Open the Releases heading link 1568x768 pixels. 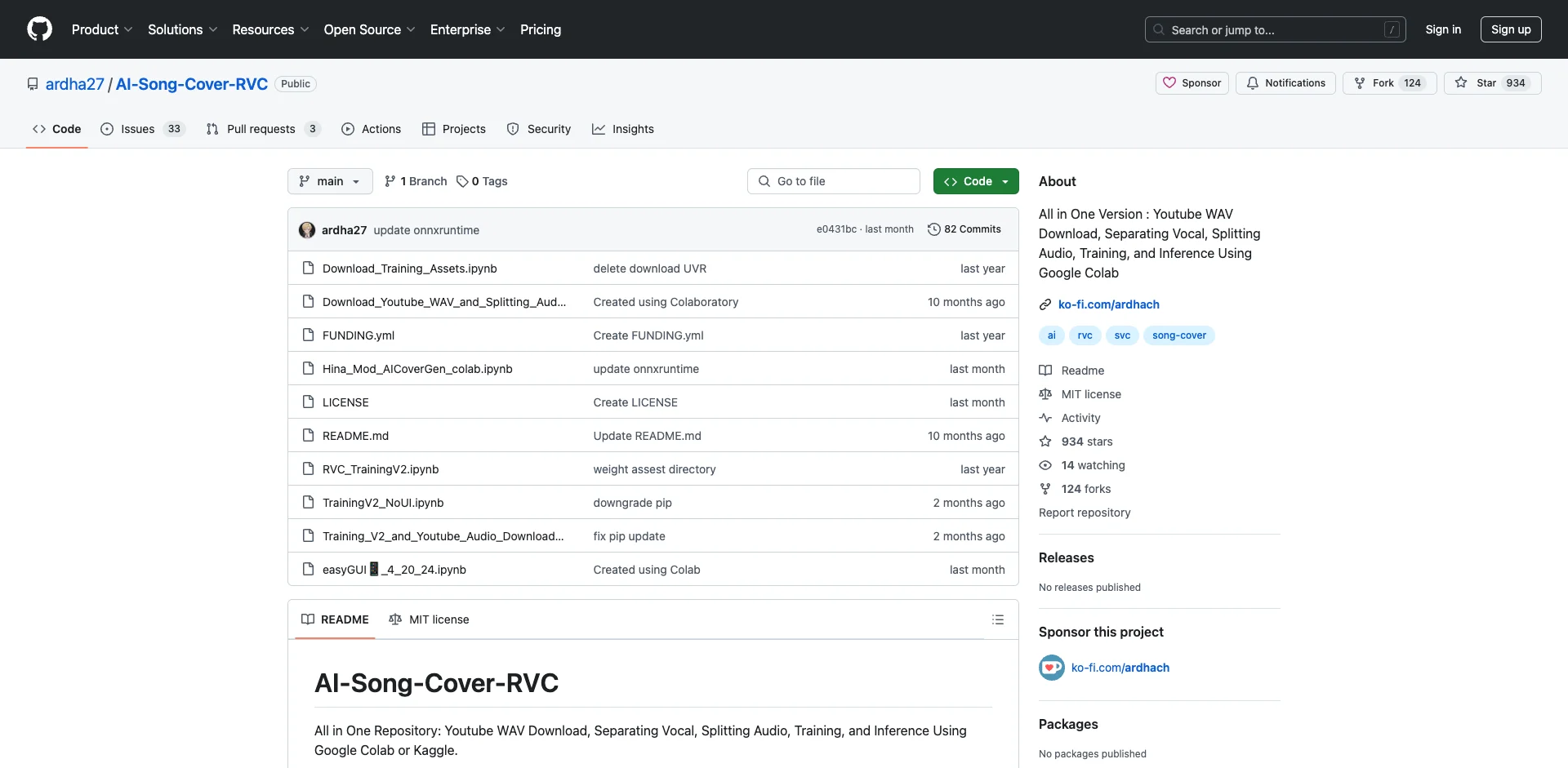(x=1066, y=557)
